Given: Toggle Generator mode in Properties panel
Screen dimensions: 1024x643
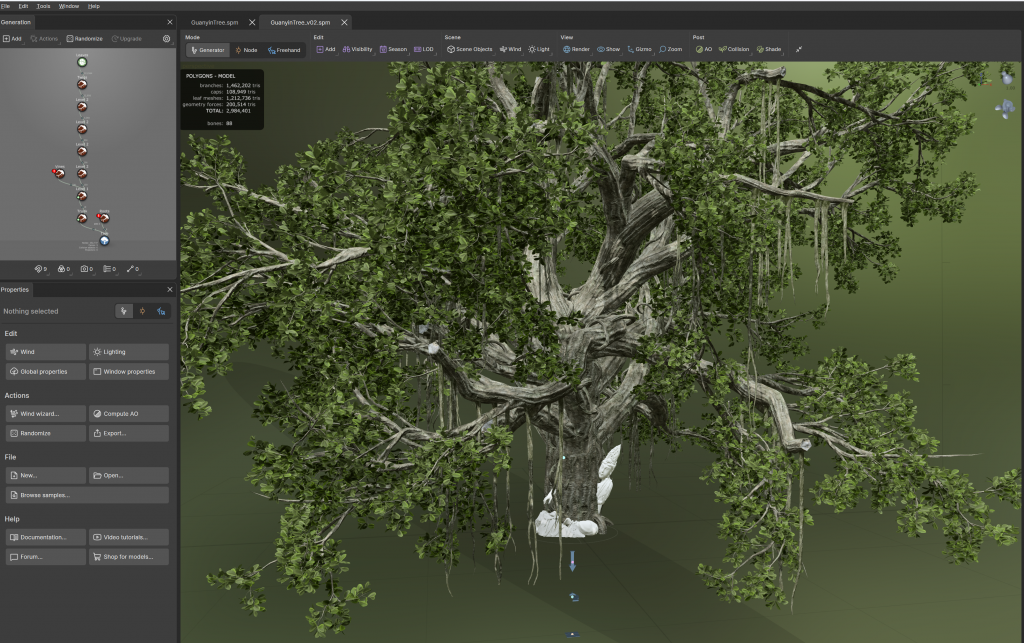Looking at the screenshot, I should coord(125,311).
